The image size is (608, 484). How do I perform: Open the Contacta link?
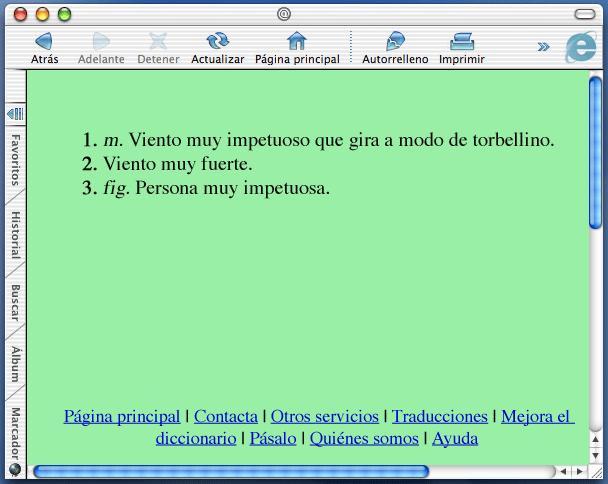click(x=225, y=416)
